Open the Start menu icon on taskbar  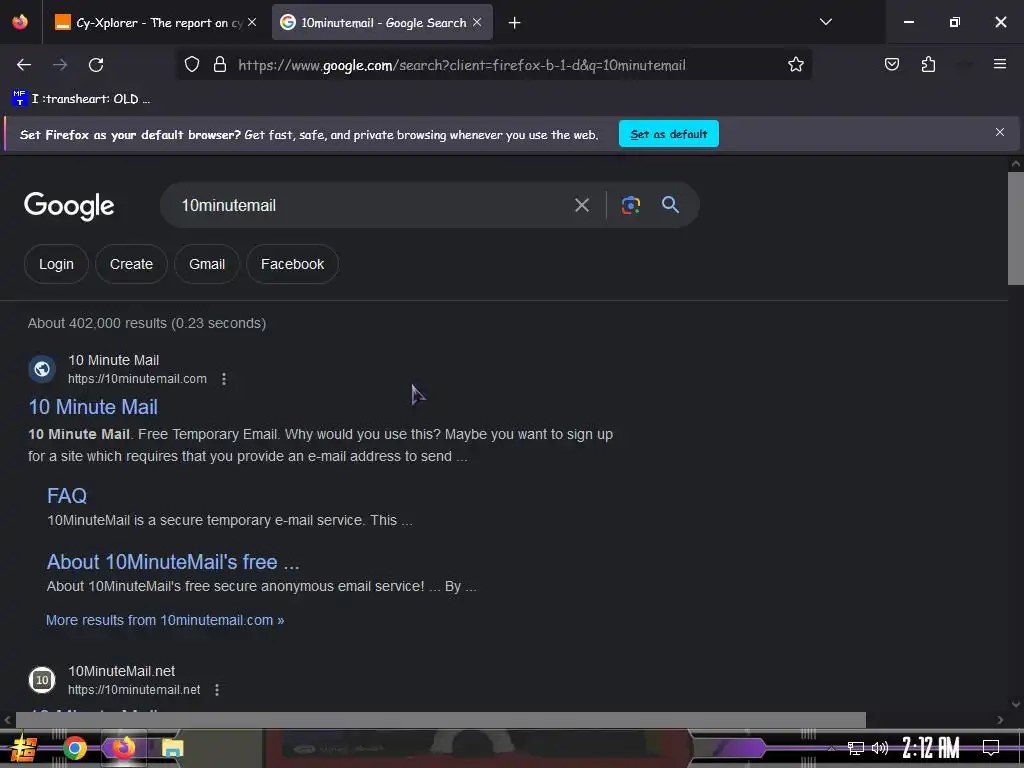tap(24, 748)
